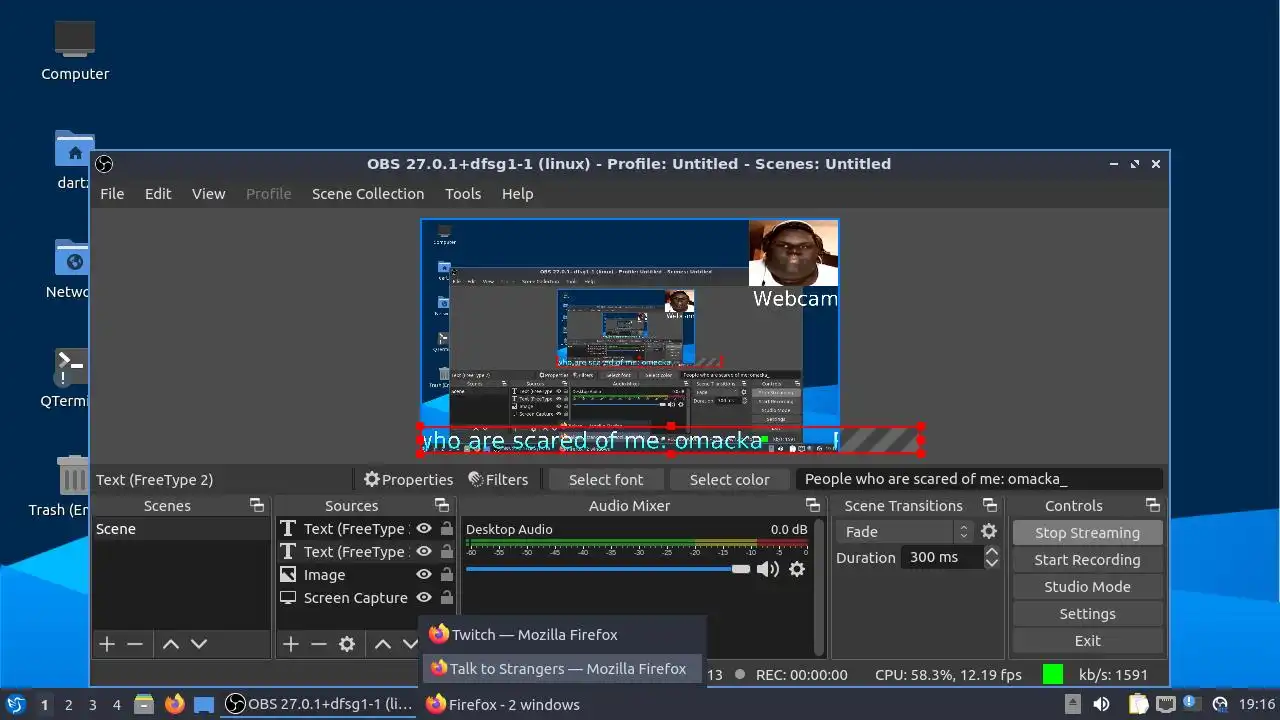Lock the Image source
Screen dimensions: 1280x720
(447, 575)
